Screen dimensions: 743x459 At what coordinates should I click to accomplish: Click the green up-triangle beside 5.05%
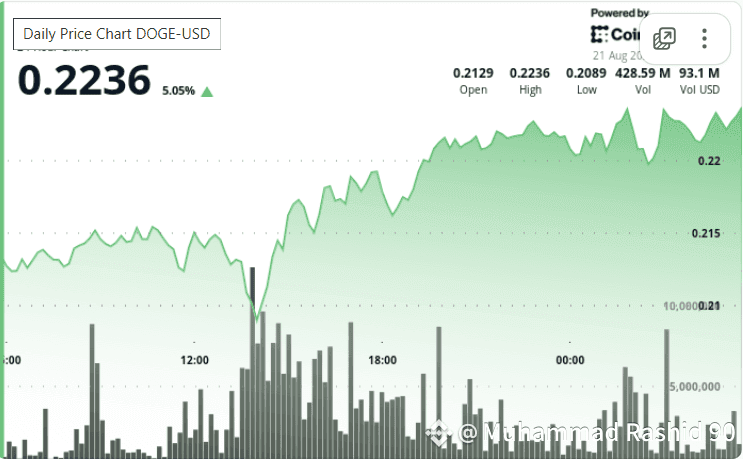(207, 91)
